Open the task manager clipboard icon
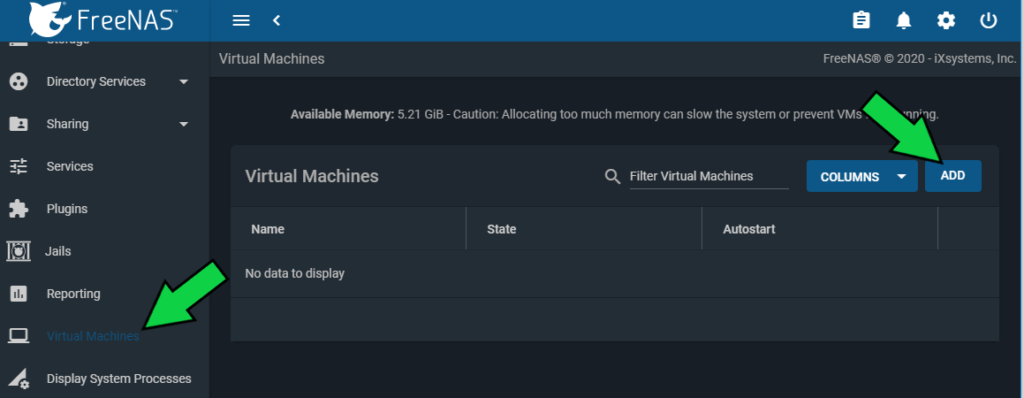The height and width of the screenshot is (398, 1024). 861,21
